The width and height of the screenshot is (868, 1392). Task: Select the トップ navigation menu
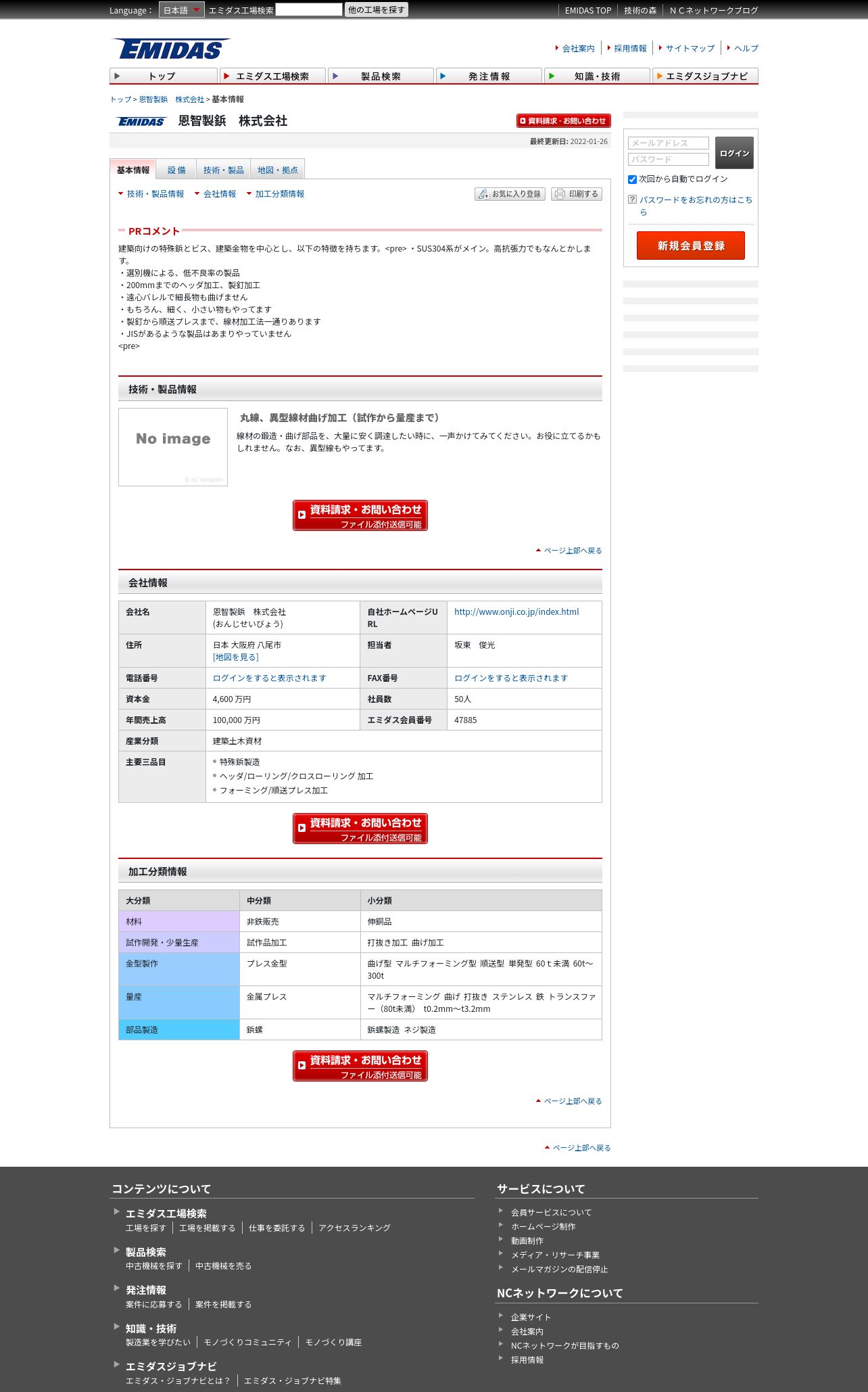(163, 76)
